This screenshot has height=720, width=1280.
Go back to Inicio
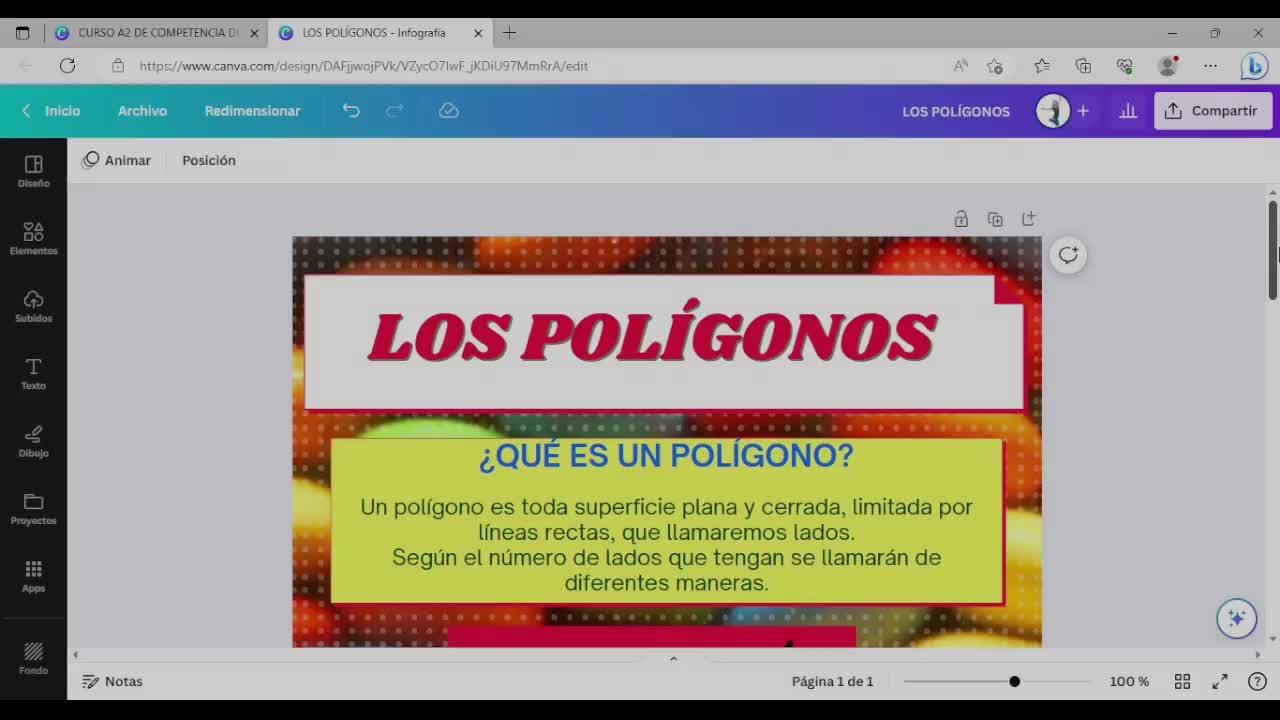pyautogui.click(x=51, y=111)
